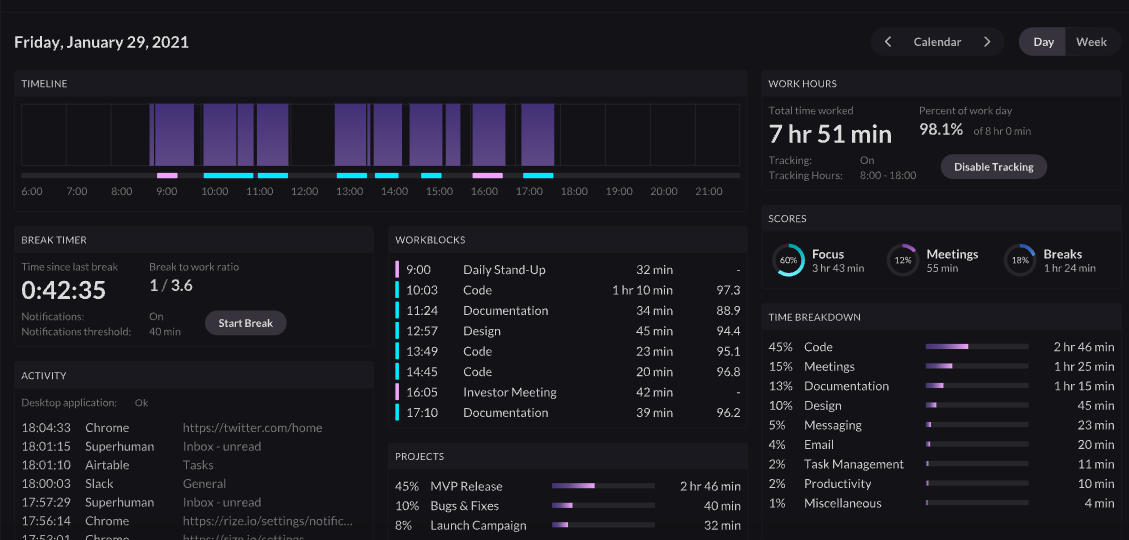Click the previous date left chevron
This screenshot has width=1129, height=540.
(888, 42)
